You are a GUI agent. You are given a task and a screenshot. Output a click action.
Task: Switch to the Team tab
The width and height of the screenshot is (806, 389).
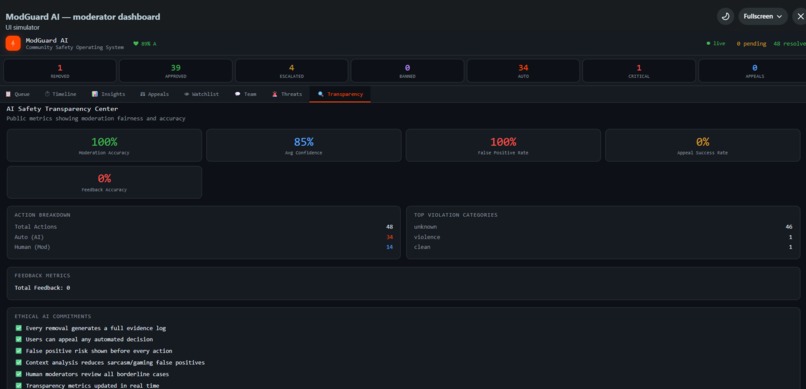click(245, 94)
